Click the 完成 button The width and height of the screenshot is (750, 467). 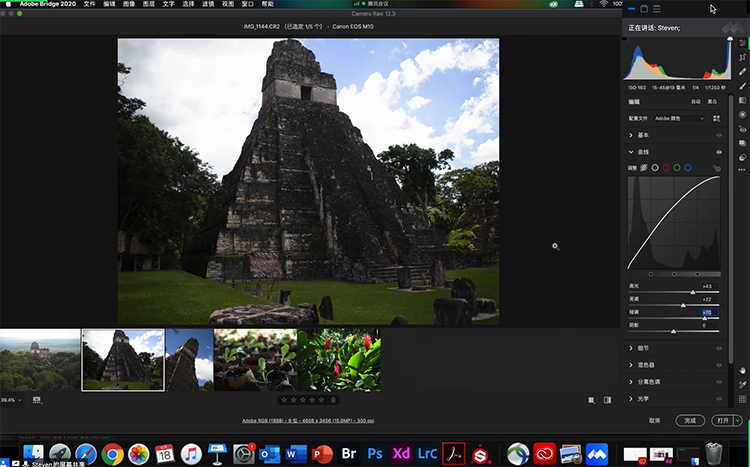coord(689,420)
